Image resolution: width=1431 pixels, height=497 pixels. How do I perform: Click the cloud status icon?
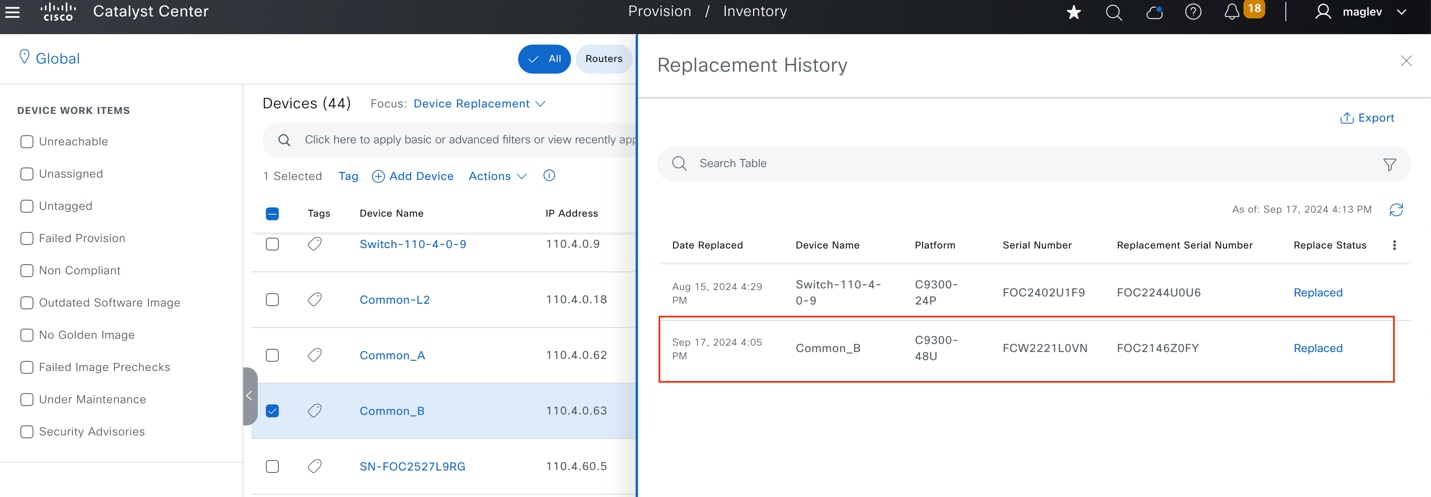[1154, 12]
